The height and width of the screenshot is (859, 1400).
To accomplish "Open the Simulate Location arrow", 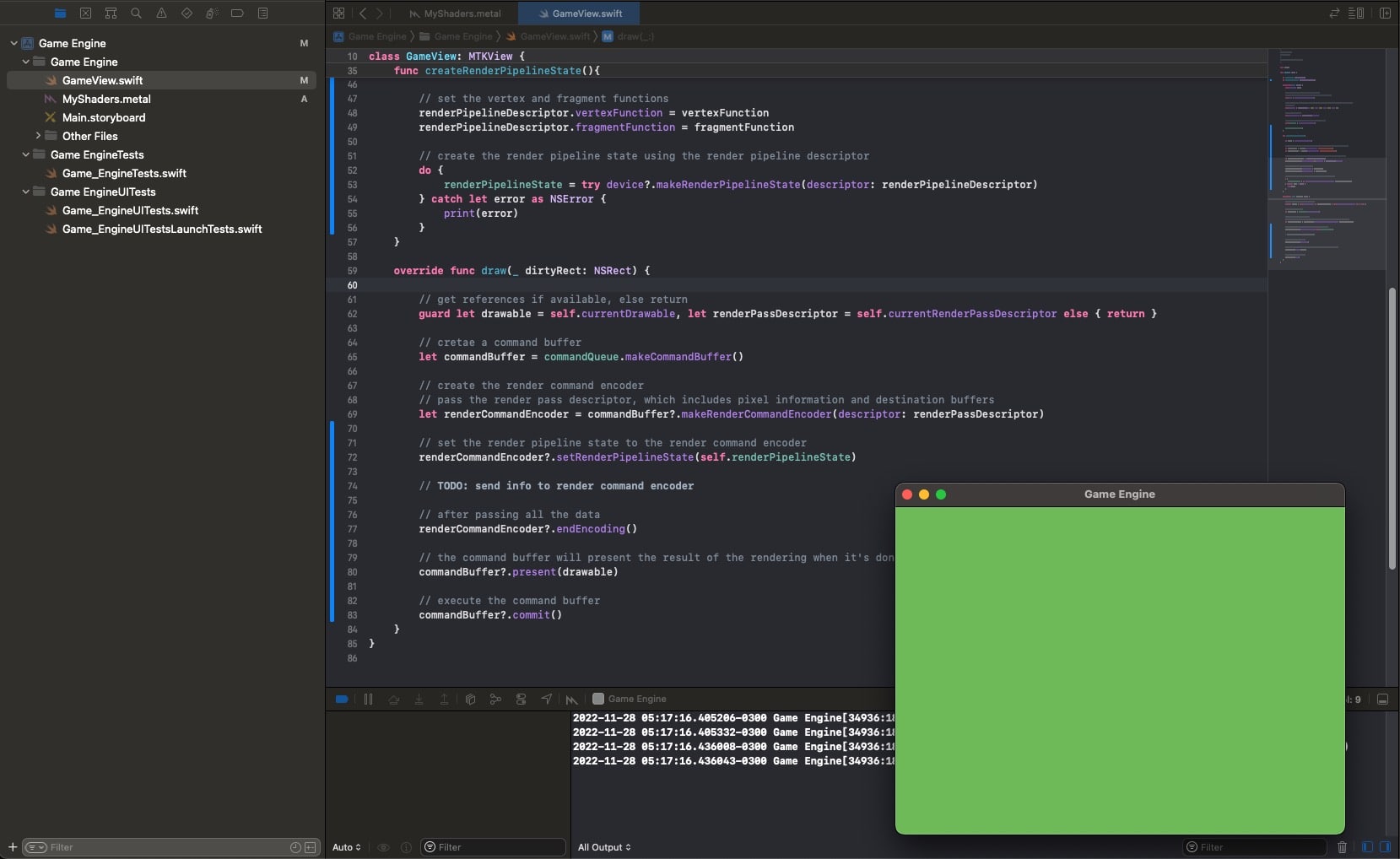I will pos(547,699).
